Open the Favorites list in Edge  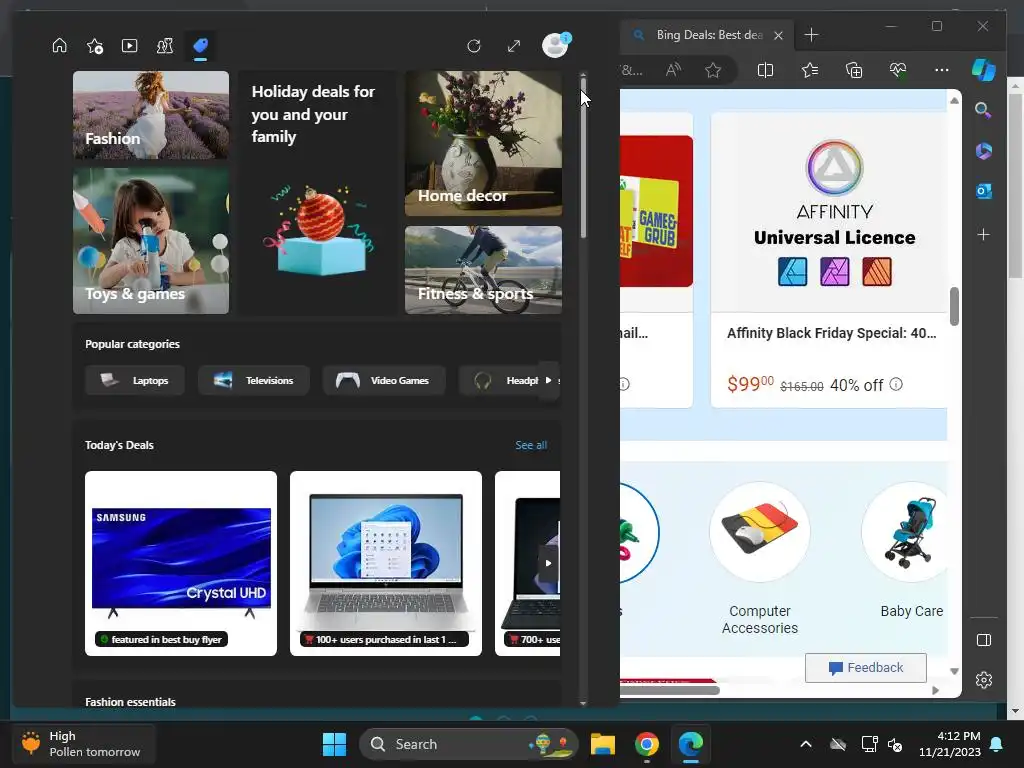[x=810, y=70]
